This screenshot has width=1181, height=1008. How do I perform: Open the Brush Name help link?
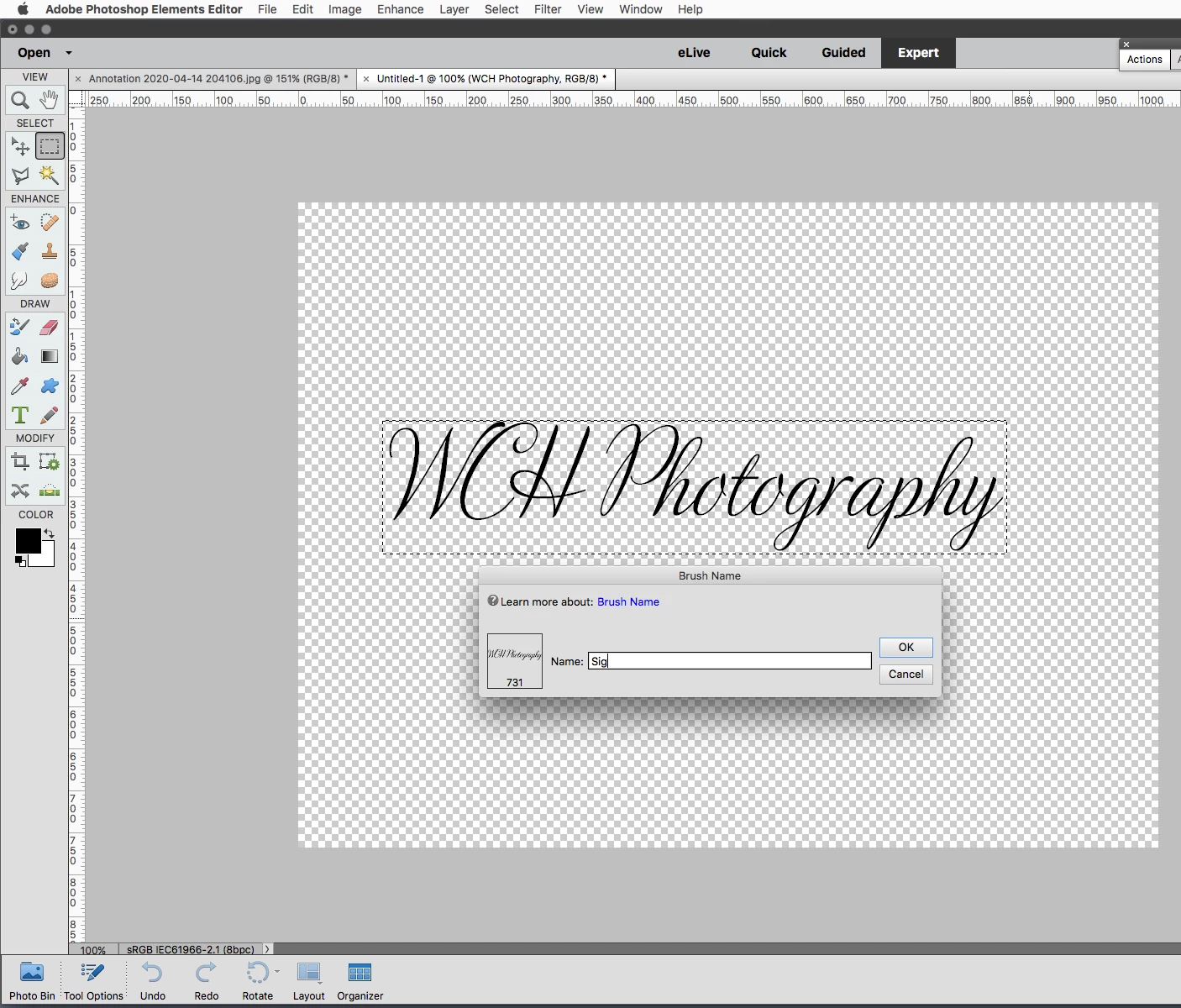[627, 602]
